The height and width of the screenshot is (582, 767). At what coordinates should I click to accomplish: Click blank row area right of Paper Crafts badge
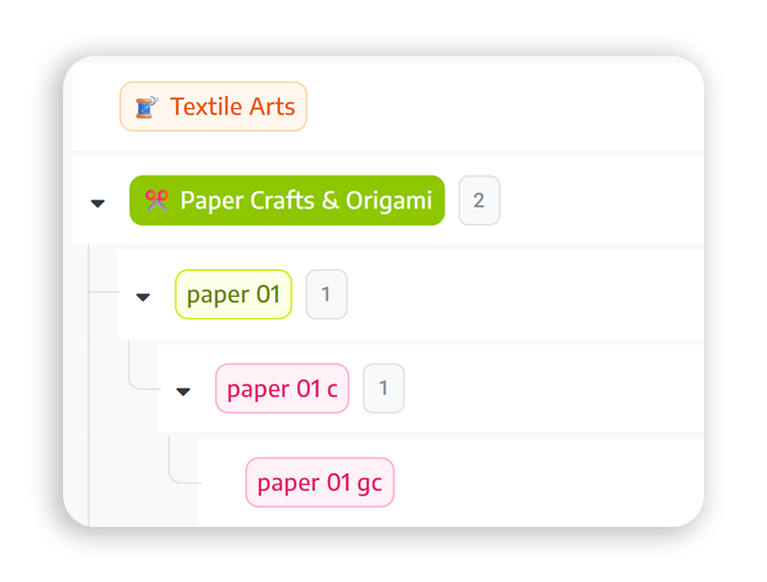(600, 201)
